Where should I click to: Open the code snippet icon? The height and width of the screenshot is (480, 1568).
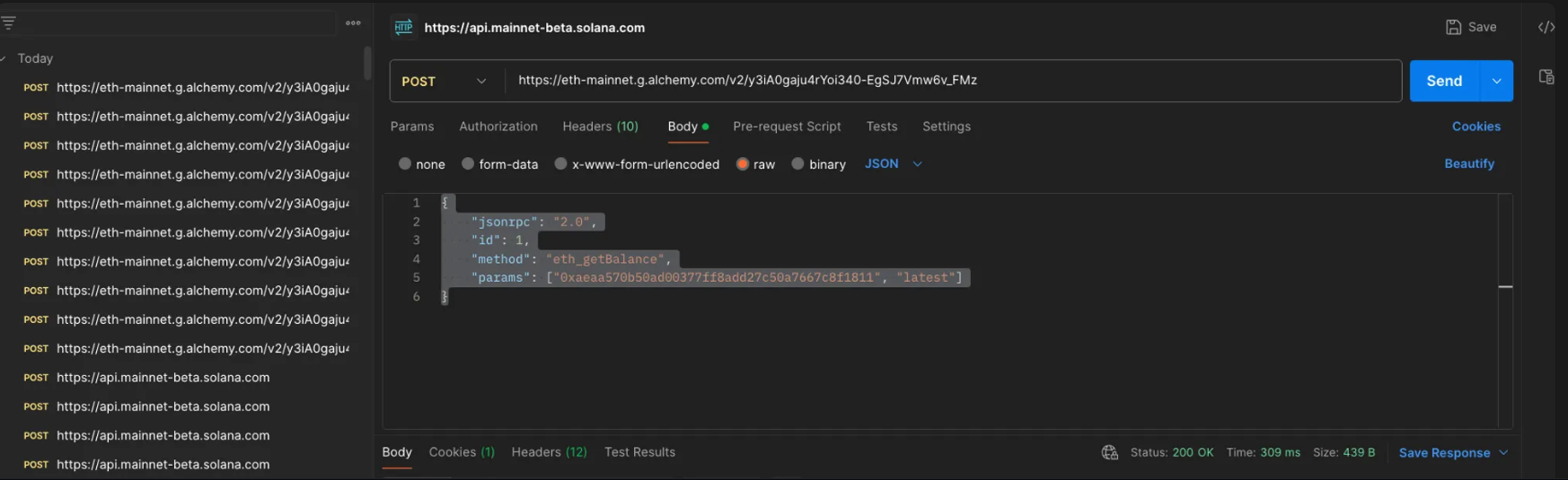click(x=1546, y=28)
